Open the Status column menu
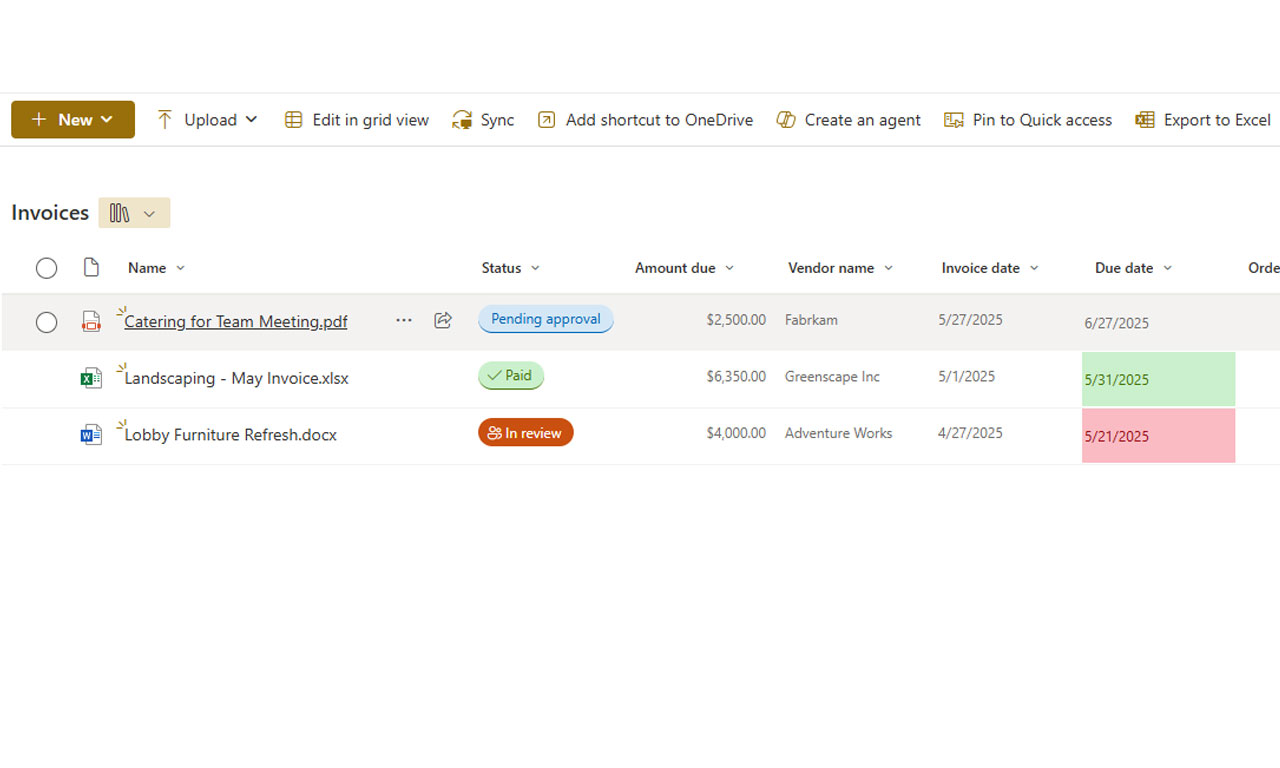1280x768 pixels. pyautogui.click(x=536, y=268)
